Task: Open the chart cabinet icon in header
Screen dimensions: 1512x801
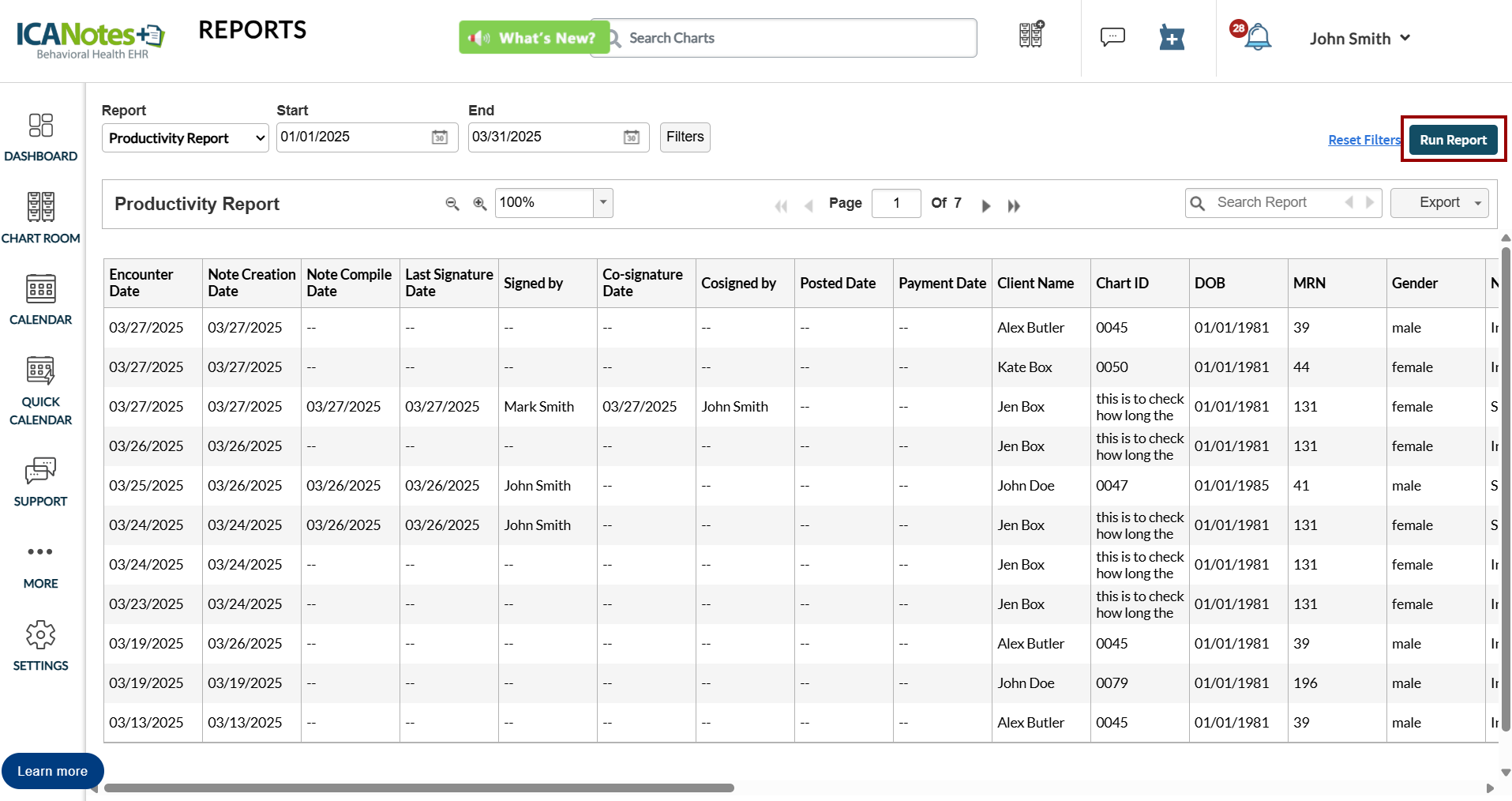Action: (1031, 35)
